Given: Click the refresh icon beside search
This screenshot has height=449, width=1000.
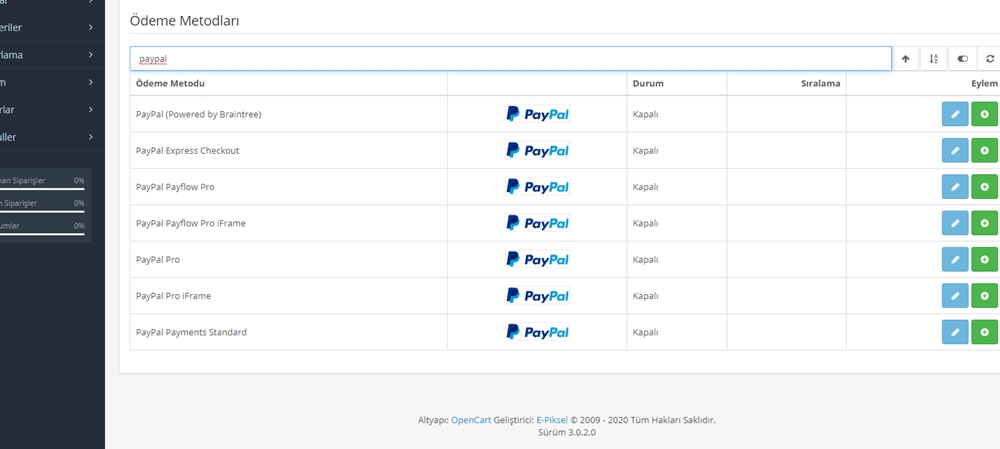Looking at the screenshot, I should [989, 59].
